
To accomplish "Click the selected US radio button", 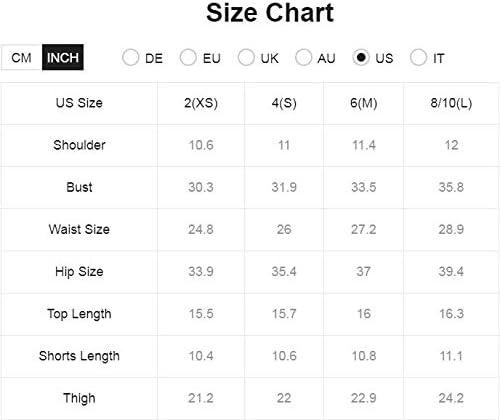I will (361, 58).
